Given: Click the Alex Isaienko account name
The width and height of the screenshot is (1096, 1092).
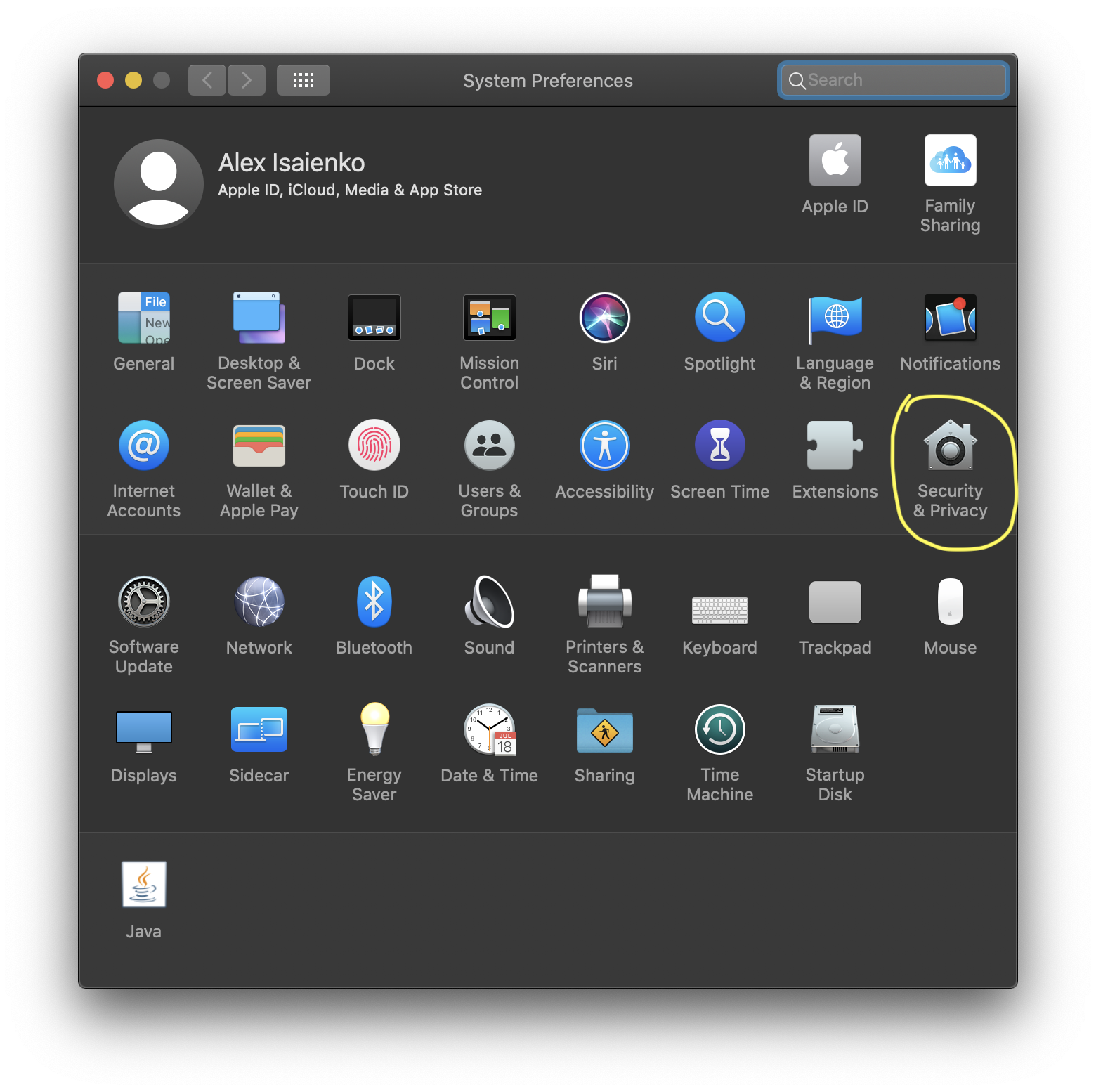Looking at the screenshot, I should [292, 163].
